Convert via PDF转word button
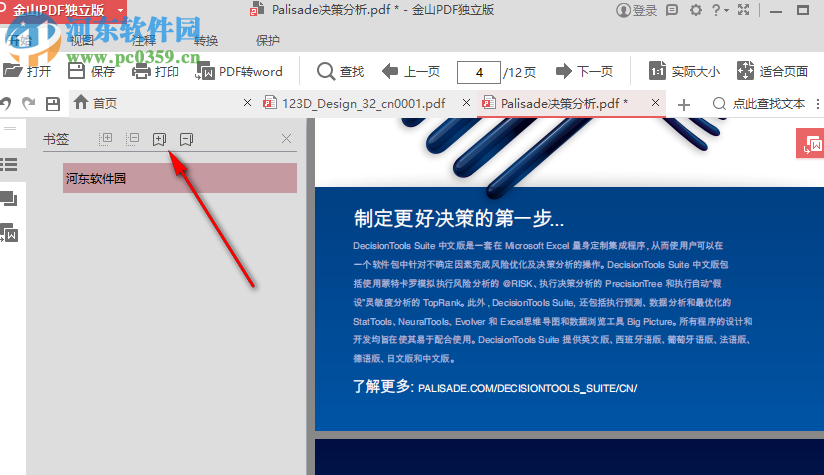Screen dimensions: 824x475 [239, 71]
